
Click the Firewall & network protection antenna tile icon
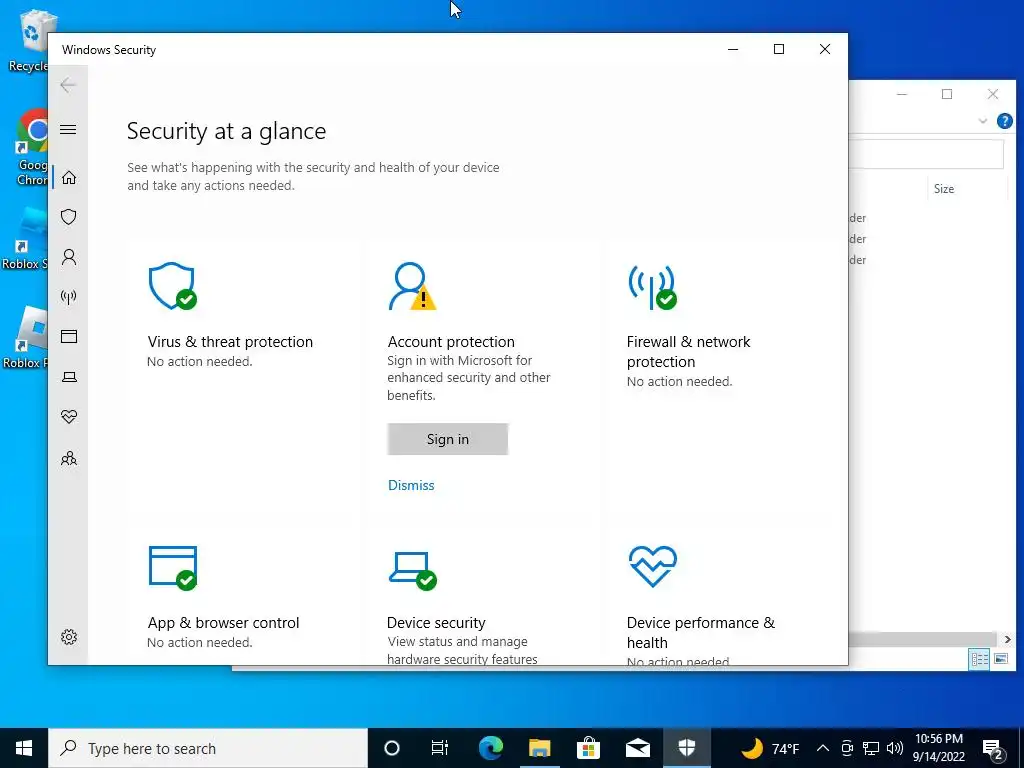[x=652, y=287]
